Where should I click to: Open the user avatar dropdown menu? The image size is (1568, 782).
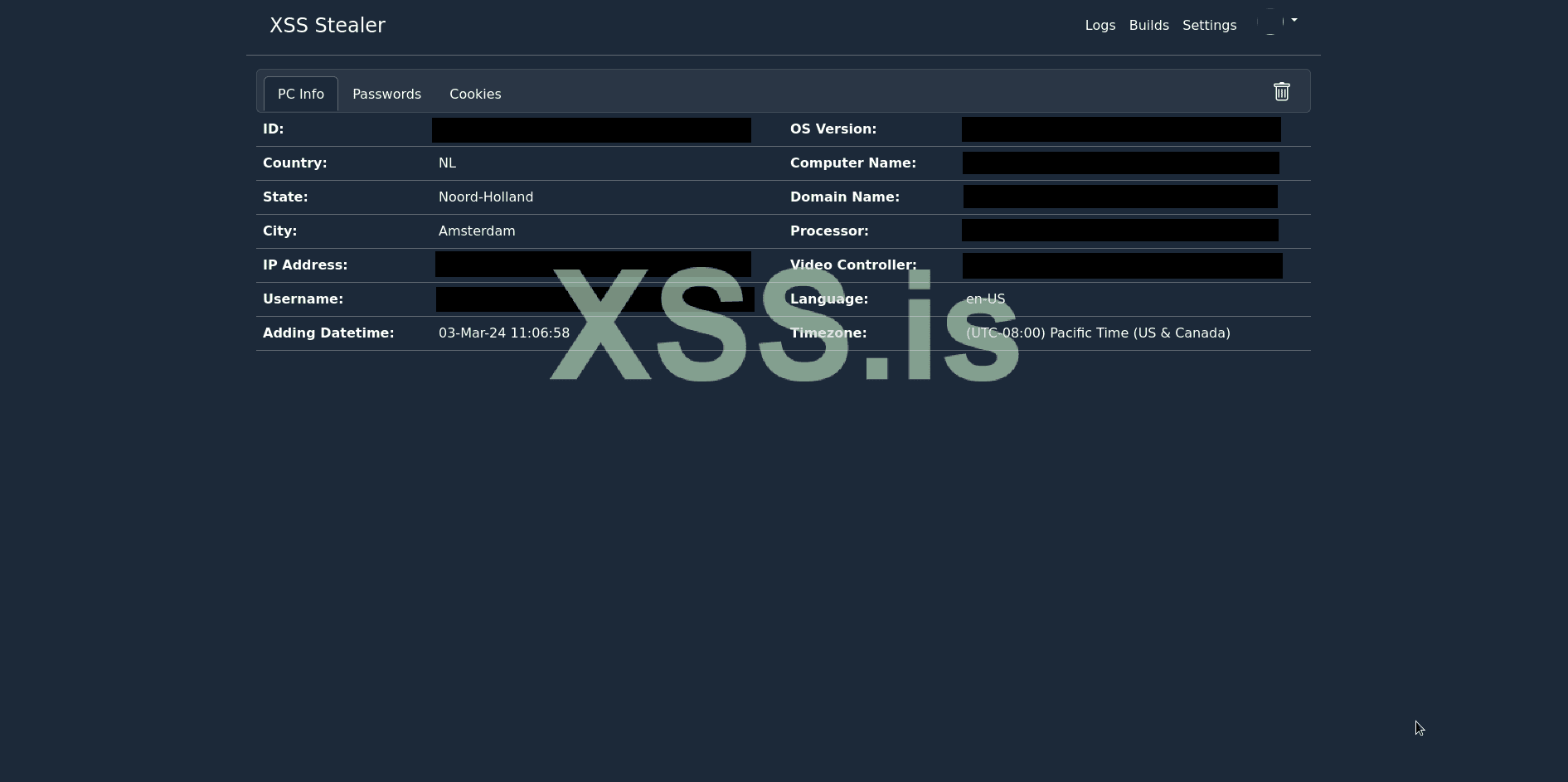click(1277, 22)
